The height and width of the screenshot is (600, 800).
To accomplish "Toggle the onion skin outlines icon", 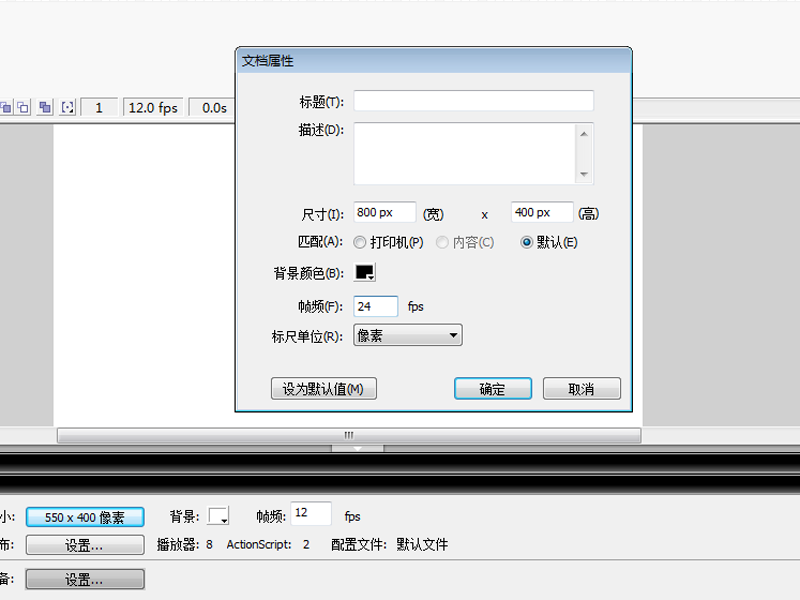I will coord(23,108).
